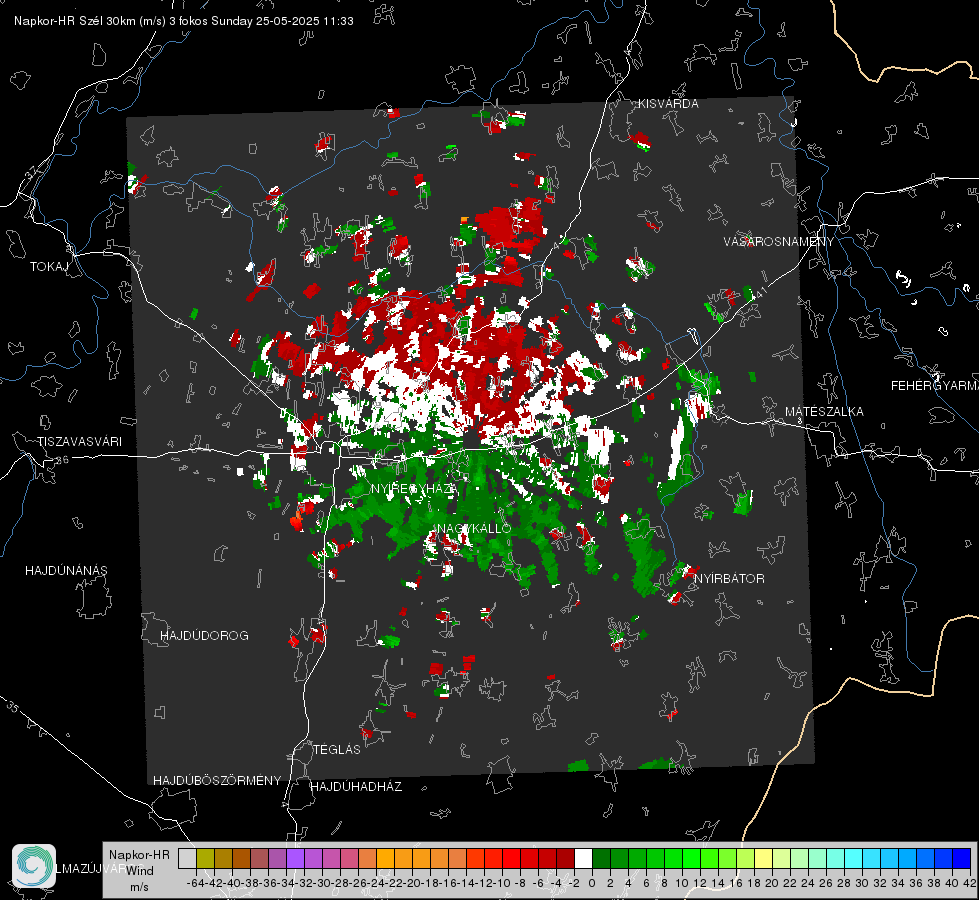Click the FEHÉRGYARMAT label at right edge
Image resolution: width=979 pixels, height=900 pixels.
pyautogui.click(x=934, y=386)
